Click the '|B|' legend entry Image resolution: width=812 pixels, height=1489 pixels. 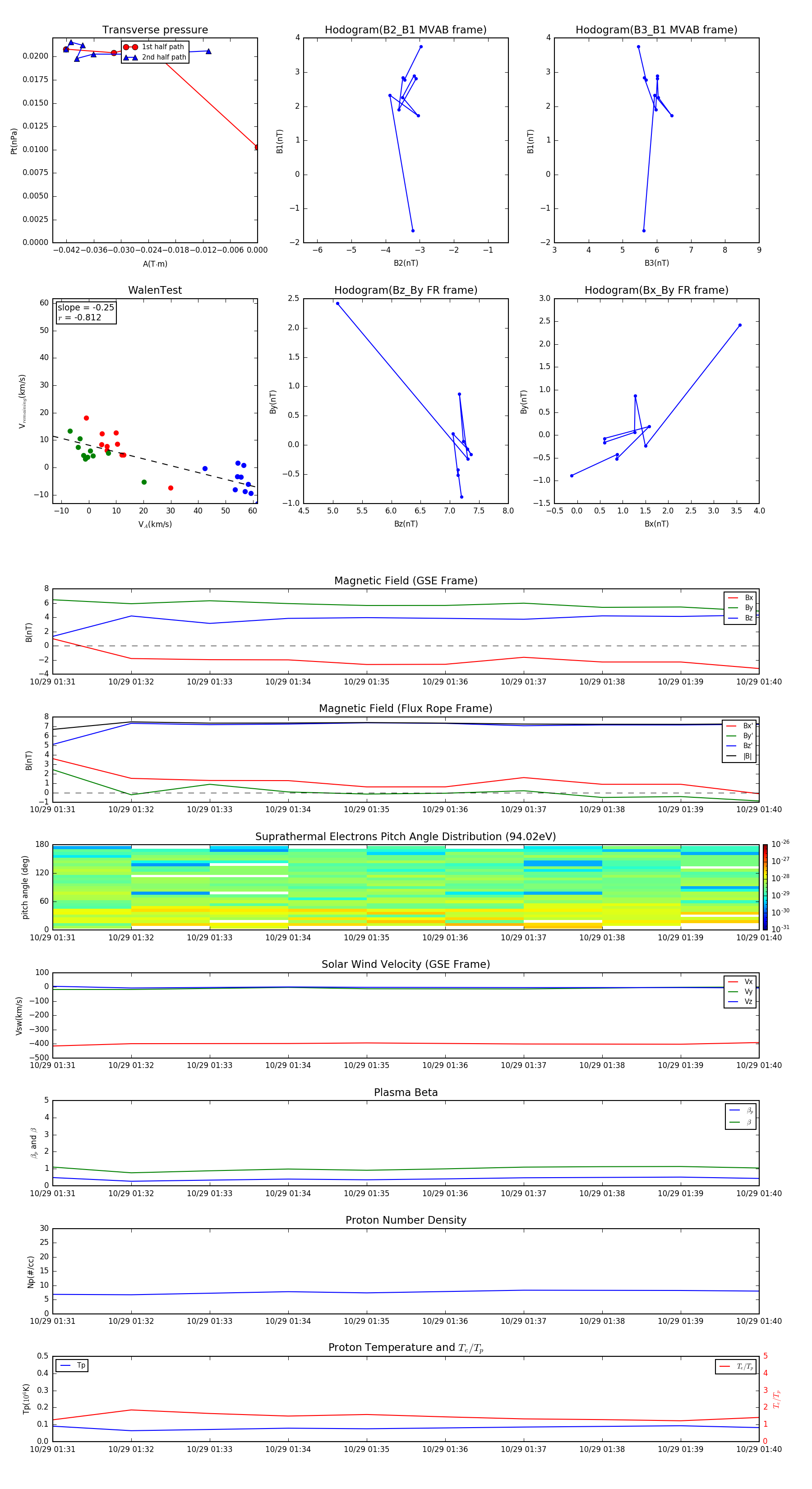[x=740, y=756]
